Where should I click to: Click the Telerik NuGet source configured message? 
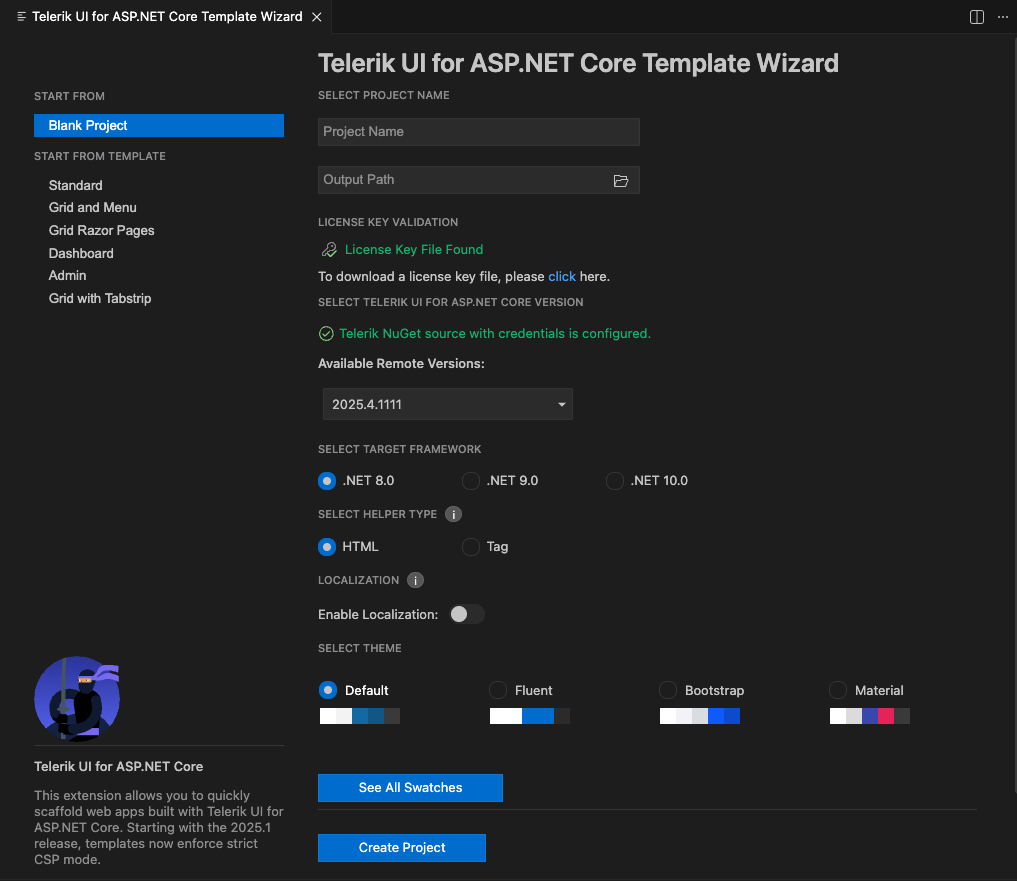click(494, 333)
